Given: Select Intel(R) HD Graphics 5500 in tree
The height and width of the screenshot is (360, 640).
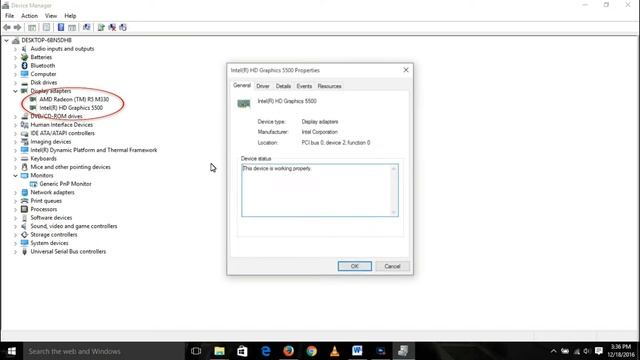Looking at the screenshot, I should pos(71,108).
